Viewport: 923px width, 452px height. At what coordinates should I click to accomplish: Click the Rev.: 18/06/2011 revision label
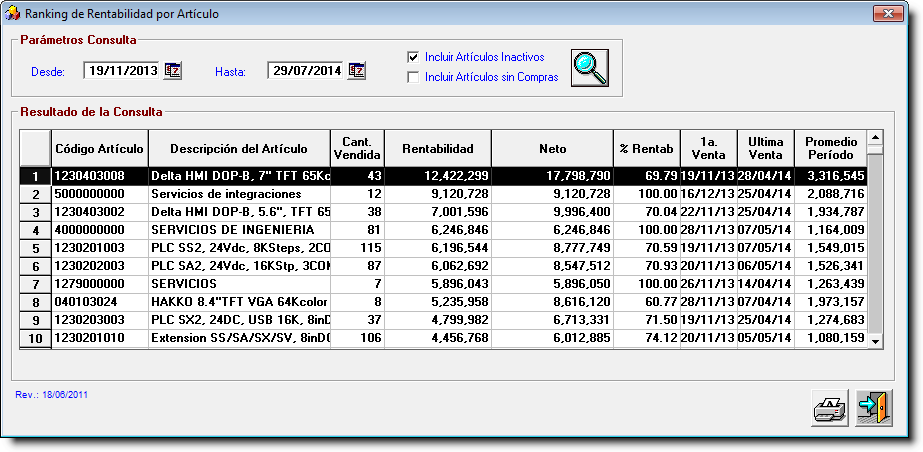point(51,395)
